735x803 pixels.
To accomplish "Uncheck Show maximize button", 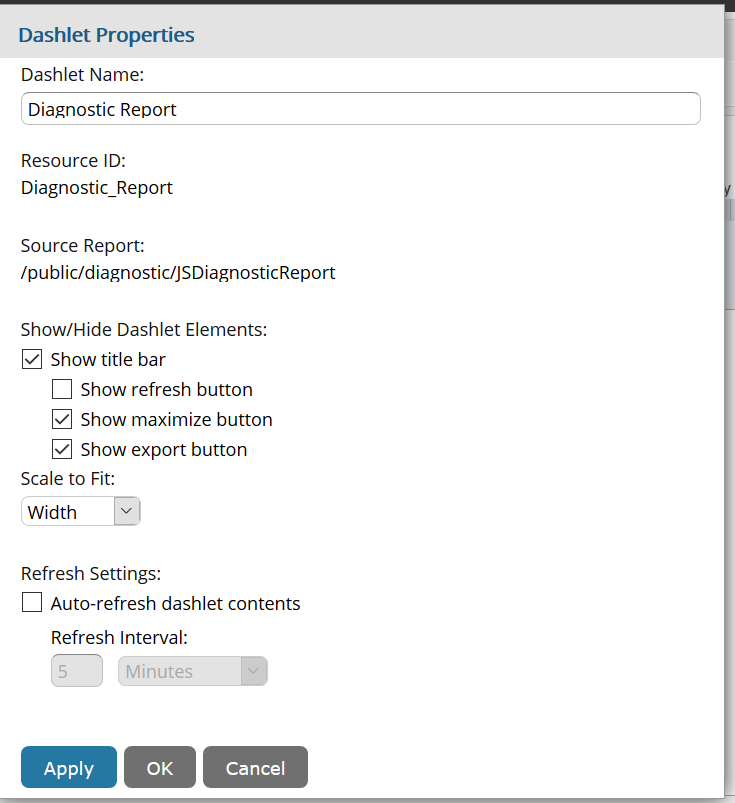I will (62, 419).
